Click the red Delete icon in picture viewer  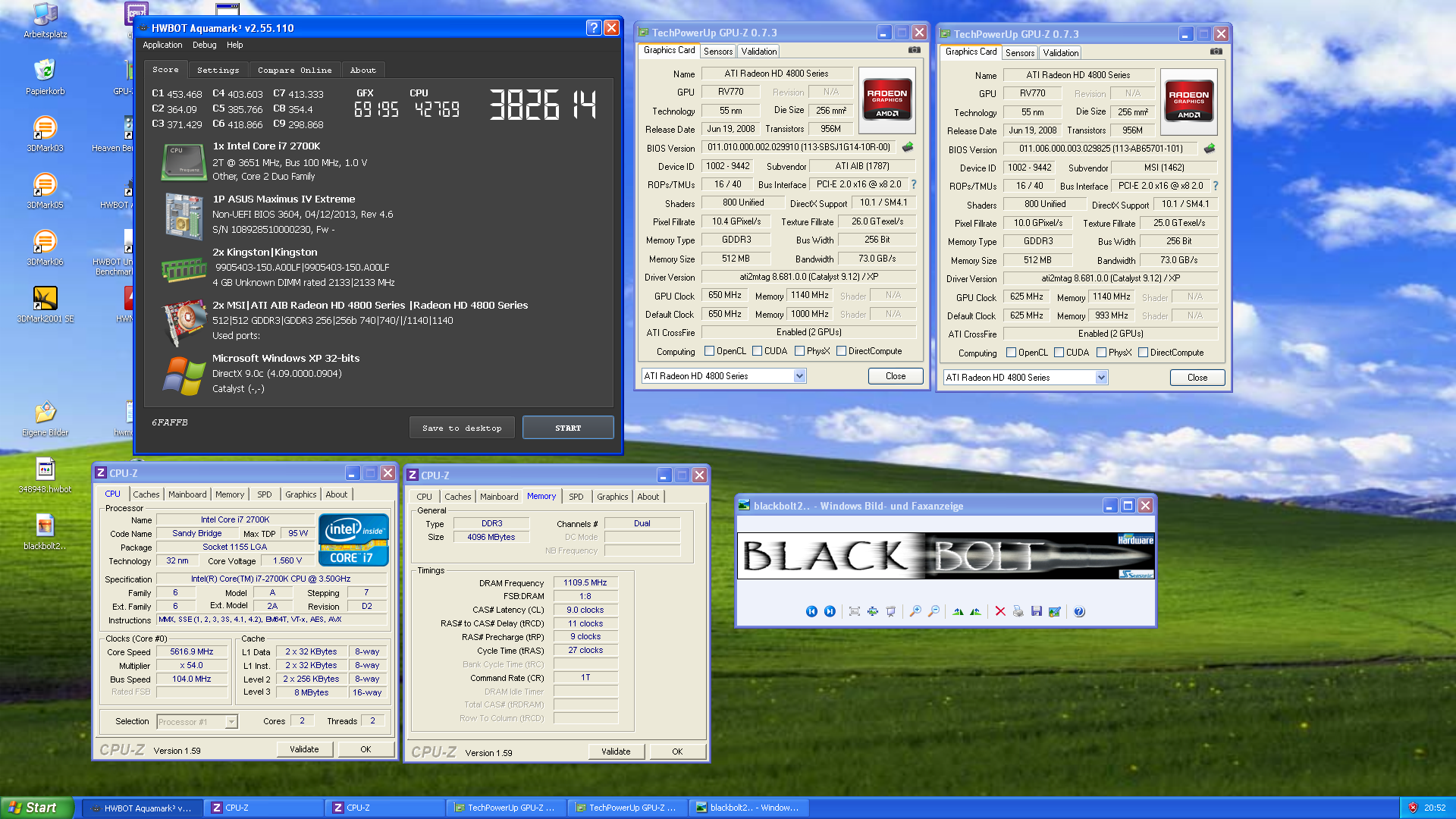(x=1000, y=611)
